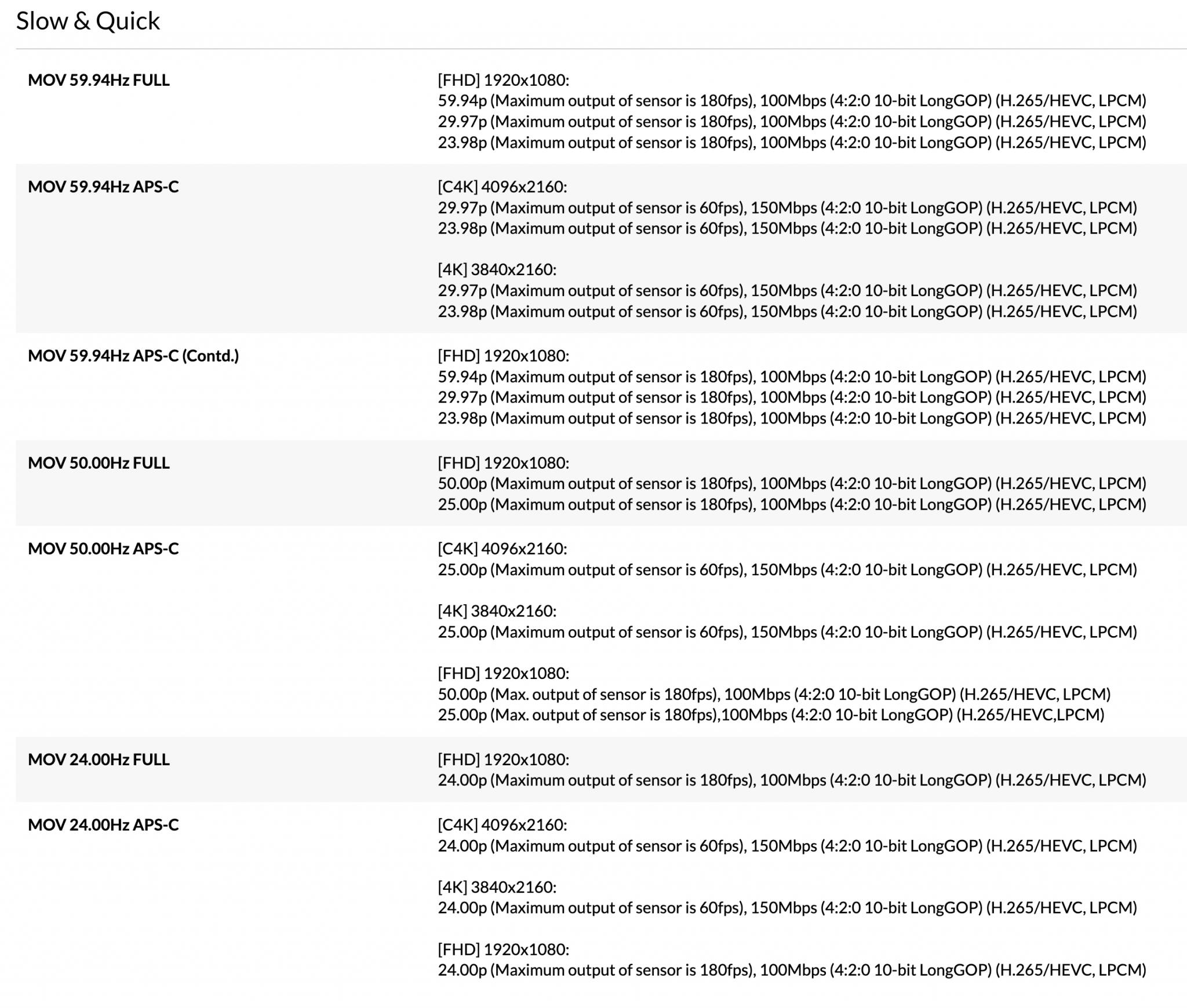Select the "MOV 59.94Hz FULL" row label
The height and width of the screenshot is (1008, 1187).
(x=99, y=80)
